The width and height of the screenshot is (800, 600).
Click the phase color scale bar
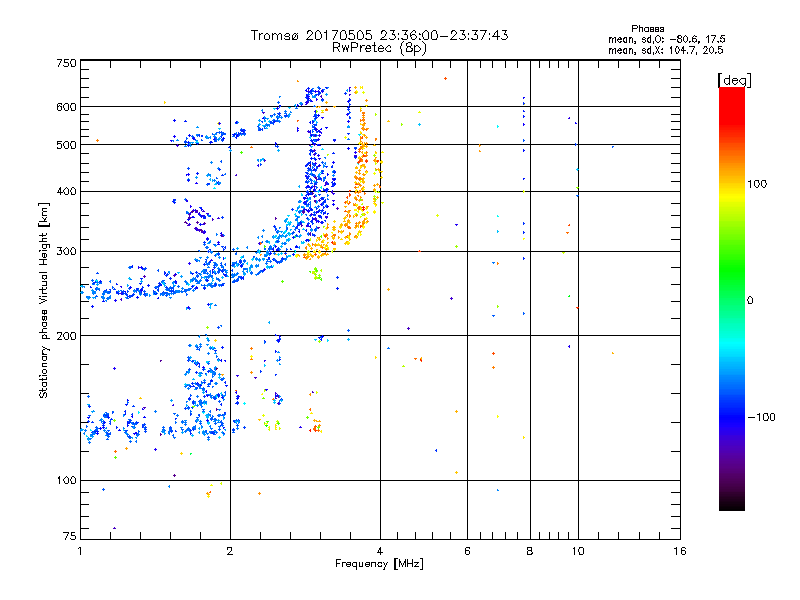tap(732, 298)
